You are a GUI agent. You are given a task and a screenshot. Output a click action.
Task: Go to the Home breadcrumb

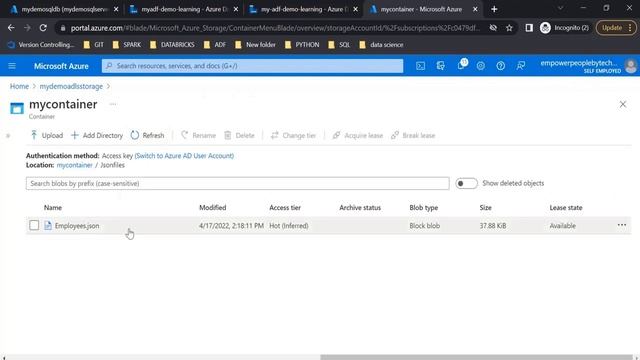pos(19,86)
